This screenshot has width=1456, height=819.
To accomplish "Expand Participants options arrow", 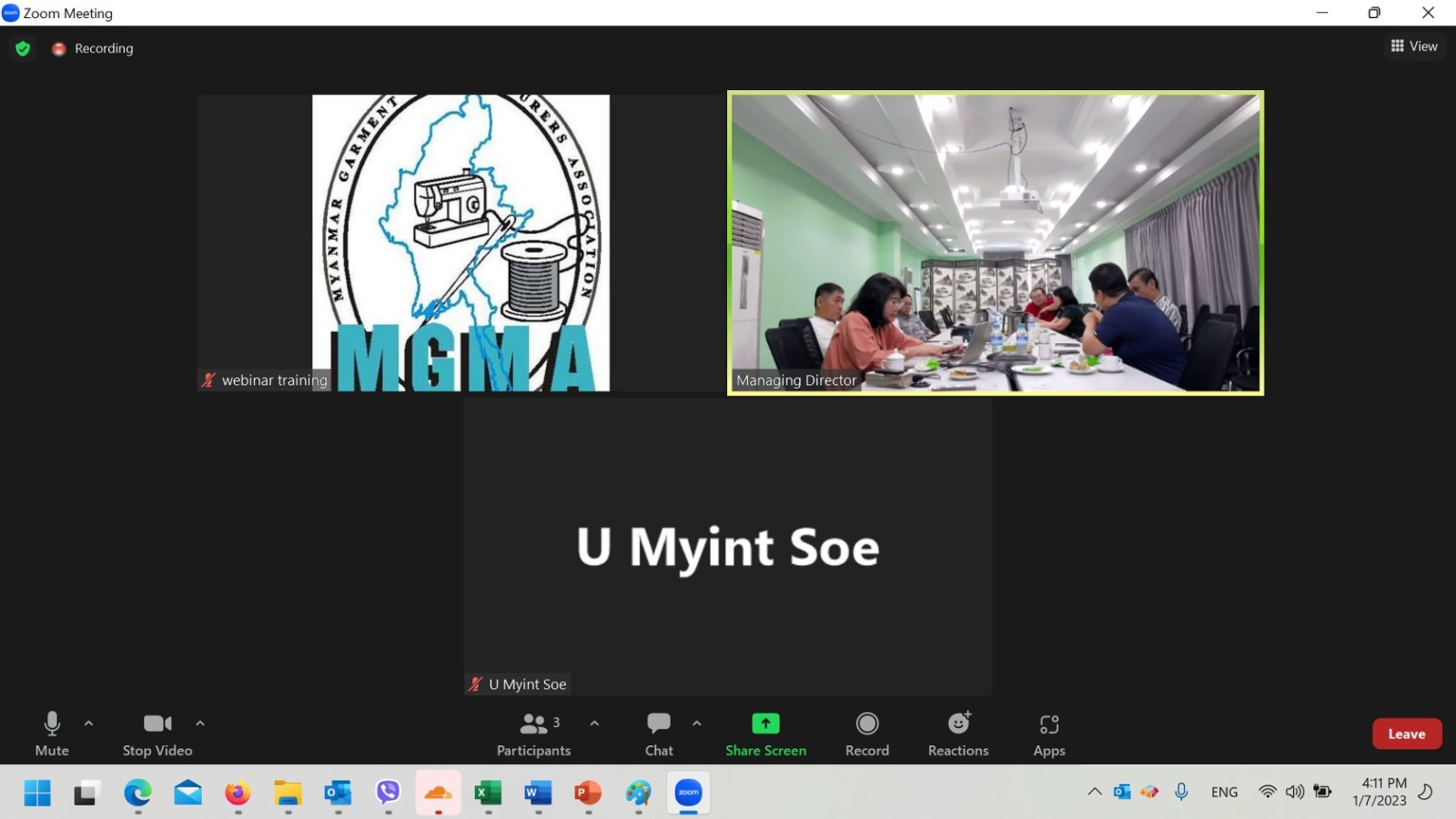I will pos(594,723).
